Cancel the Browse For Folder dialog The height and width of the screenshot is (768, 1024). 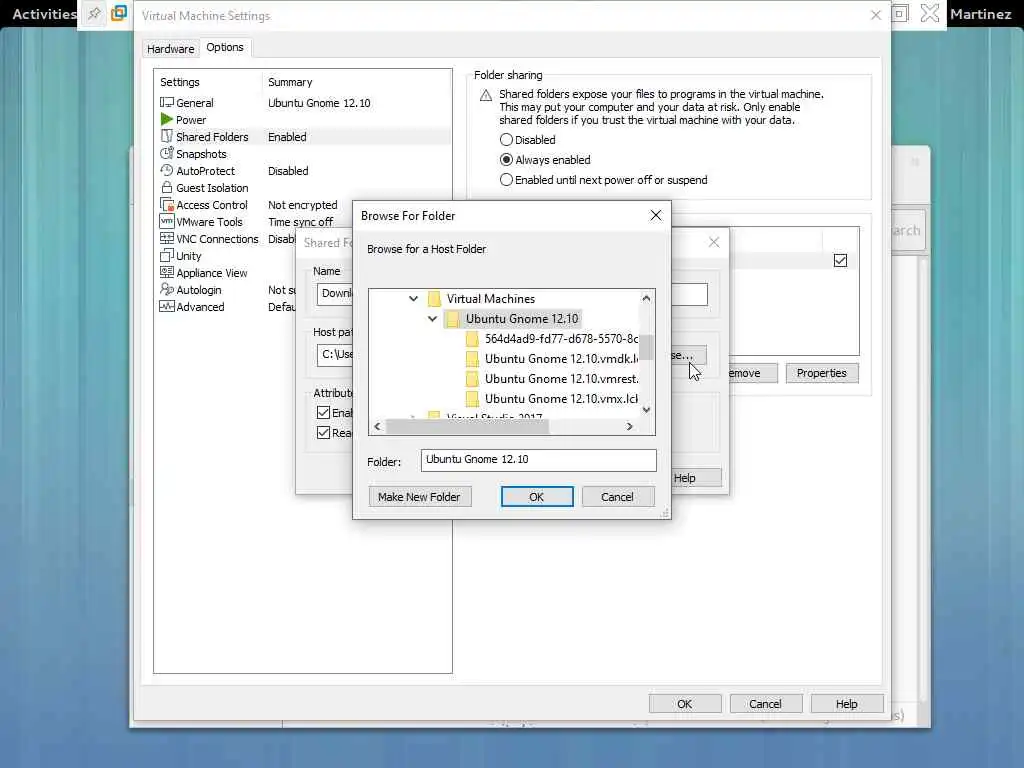(617, 497)
